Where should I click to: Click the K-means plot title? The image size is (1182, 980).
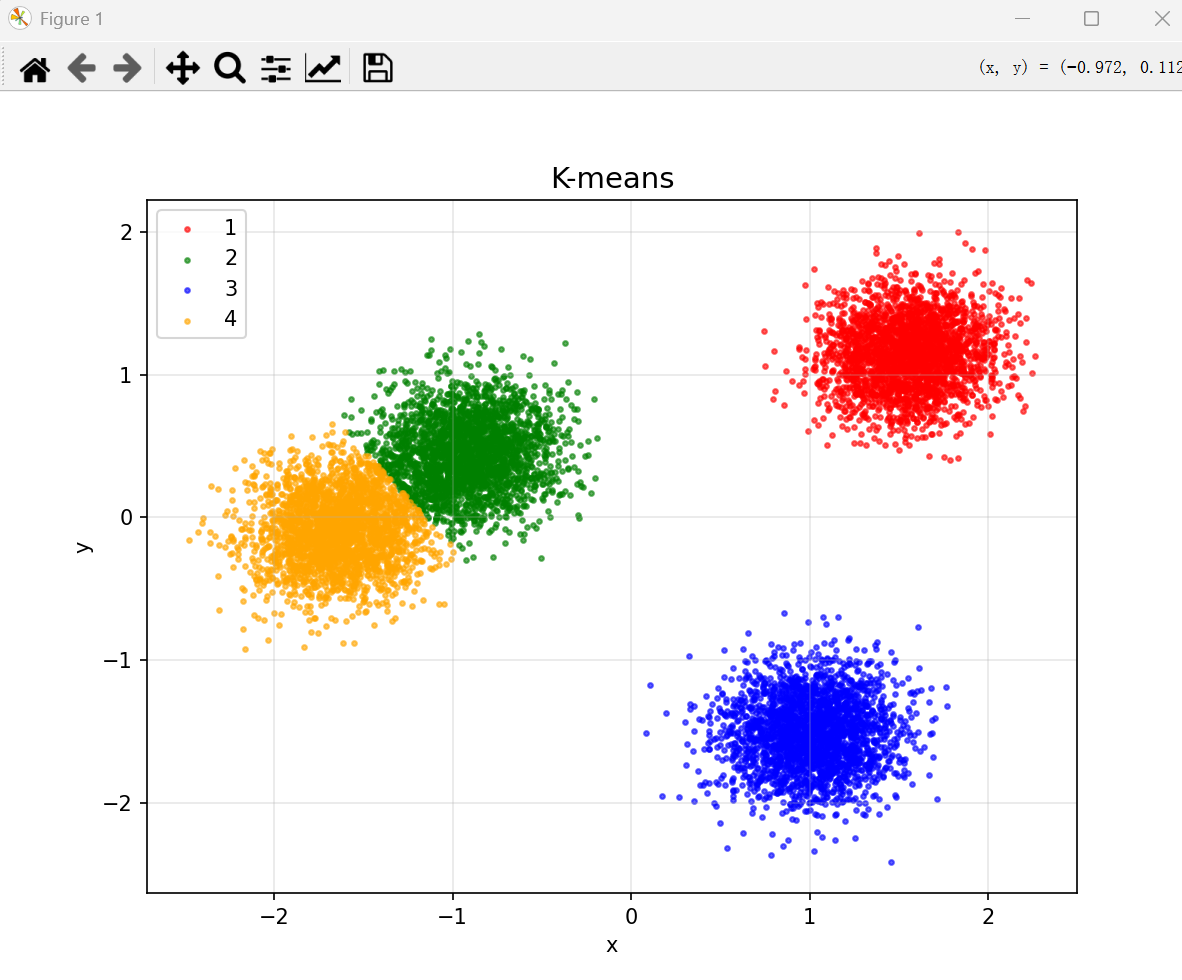[x=612, y=179]
